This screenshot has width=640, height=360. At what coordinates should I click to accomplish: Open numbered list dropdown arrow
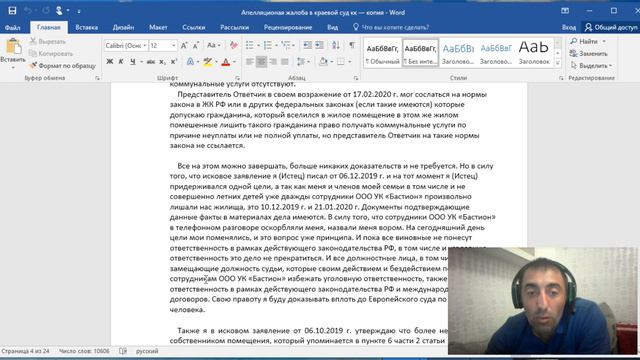pyautogui.click(x=276, y=45)
